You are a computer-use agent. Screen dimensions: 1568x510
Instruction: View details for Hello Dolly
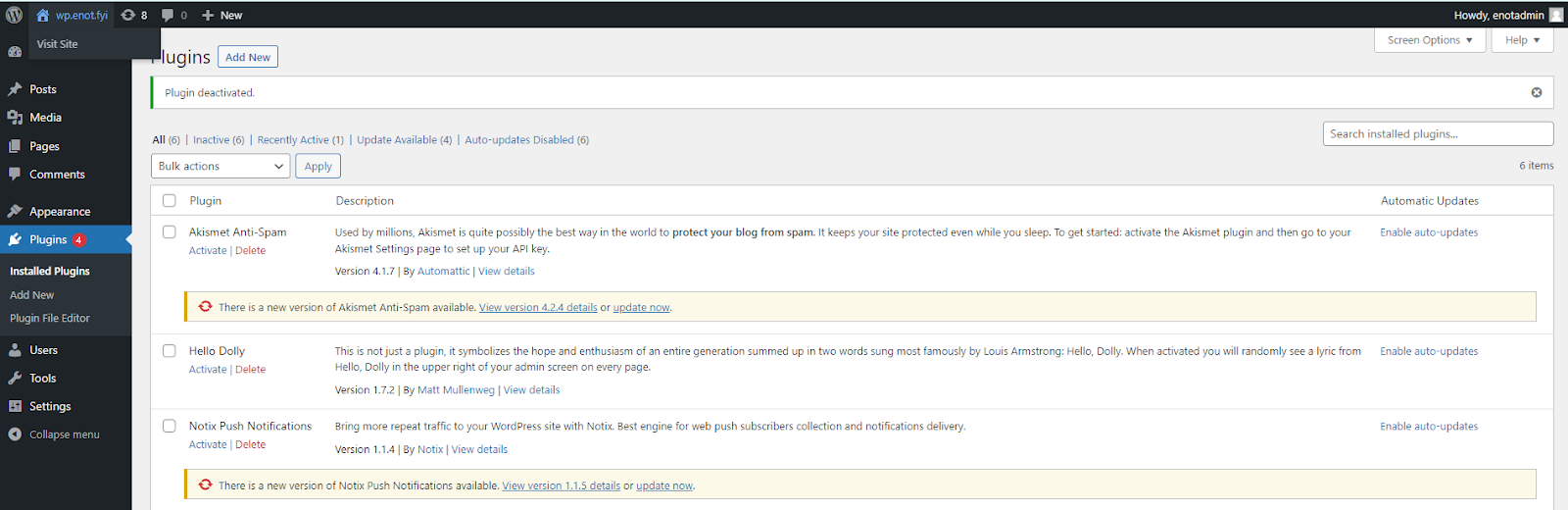click(x=532, y=390)
